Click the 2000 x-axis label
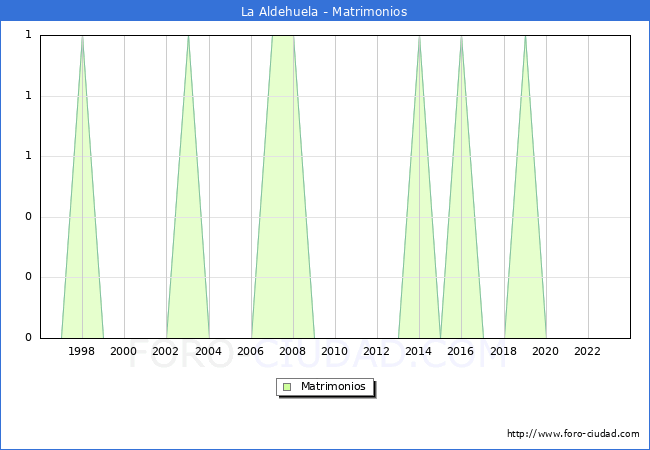 (124, 351)
